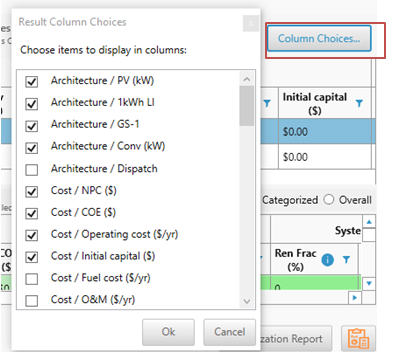
Task: Toggle Cost / COE ($) checkbox
Action: 32,213
